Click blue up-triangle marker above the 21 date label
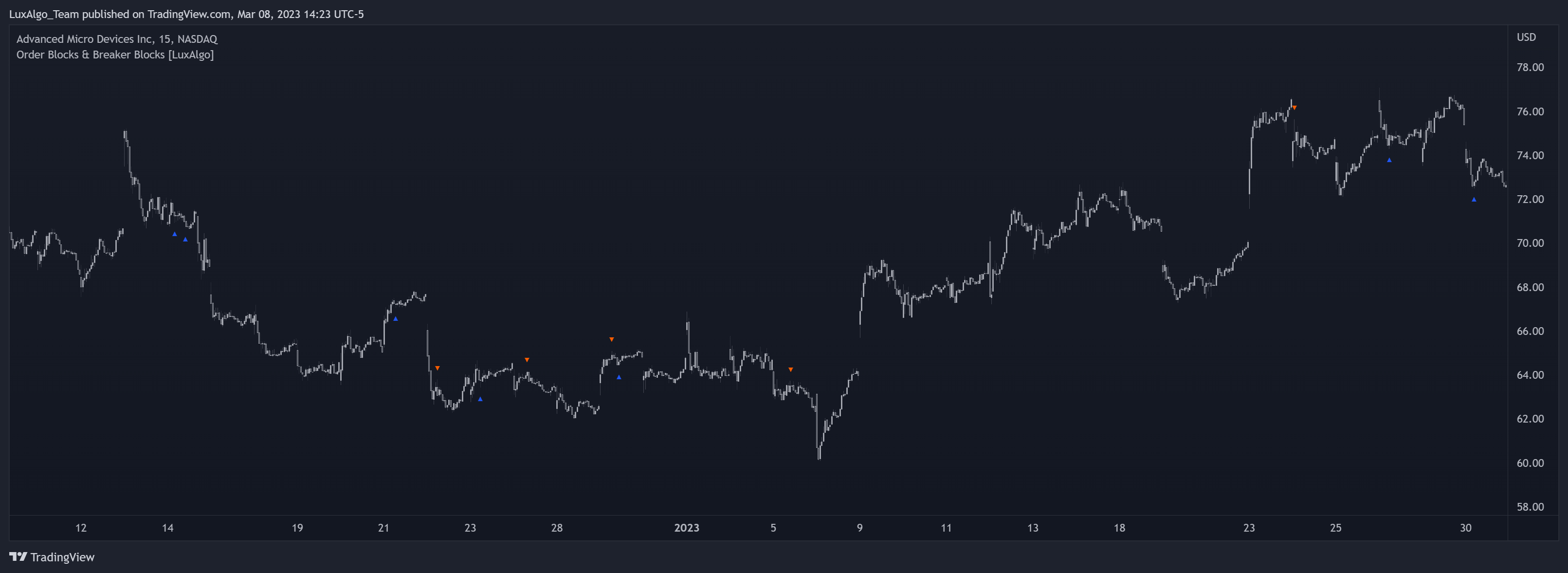The width and height of the screenshot is (1568, 573). click(396, 318)
